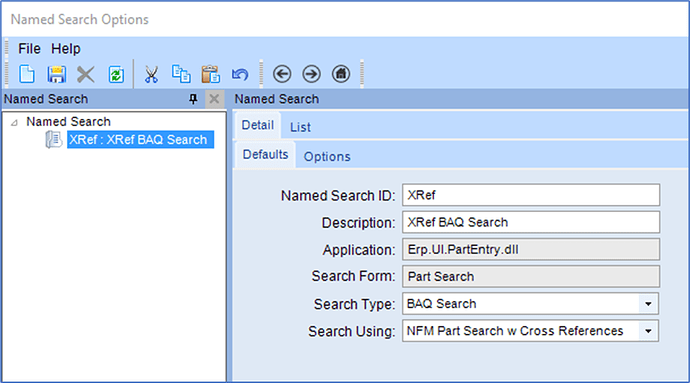The image size is (690, 383).
Task: Refresh using the green arrows icon
Action: coord(116,74)
